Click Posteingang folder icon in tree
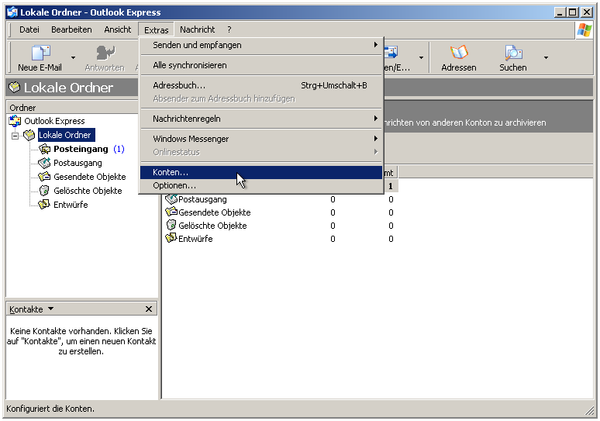 (x=44, y=148)
